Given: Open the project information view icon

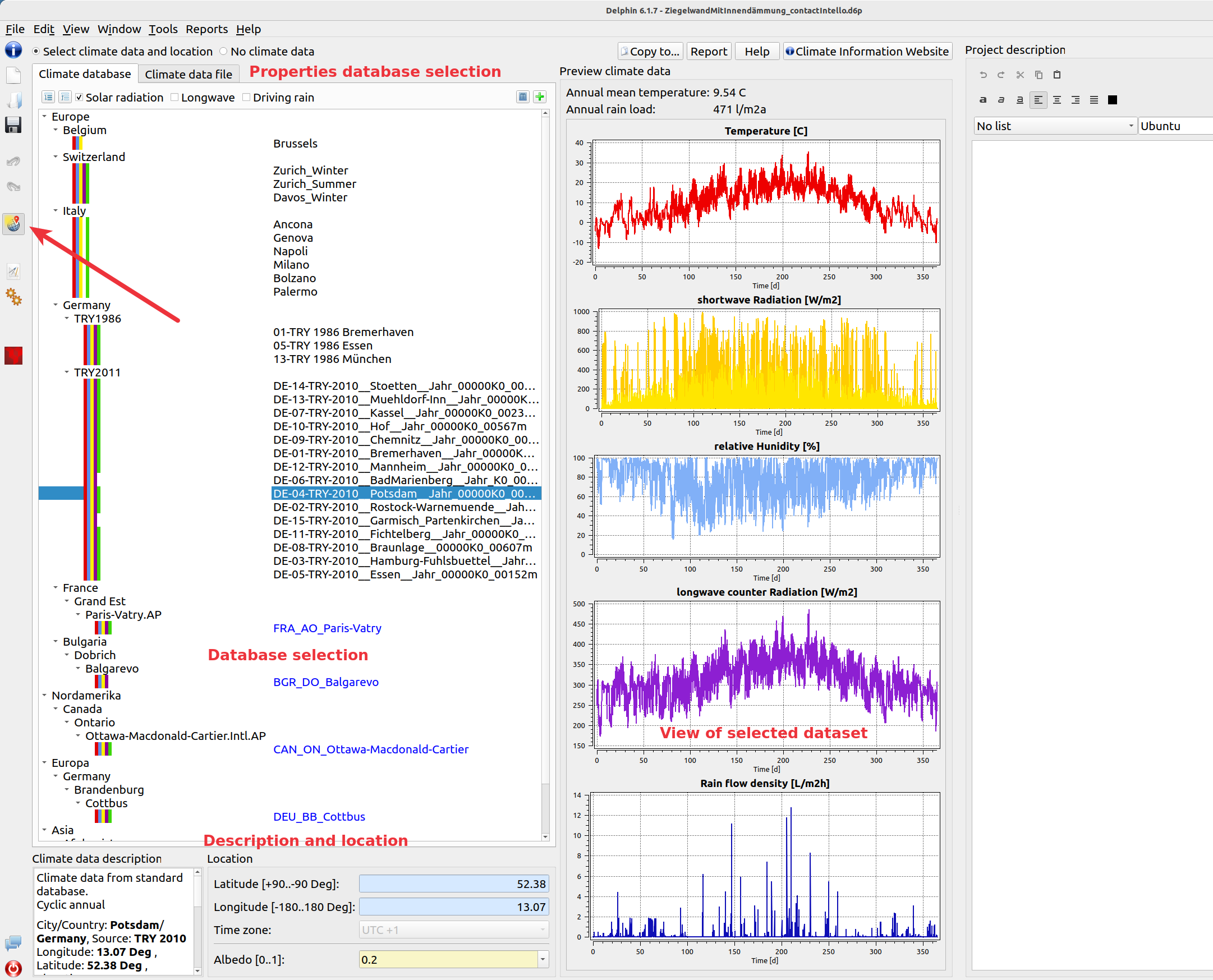Looking at the screenshot, I should 13,50.
